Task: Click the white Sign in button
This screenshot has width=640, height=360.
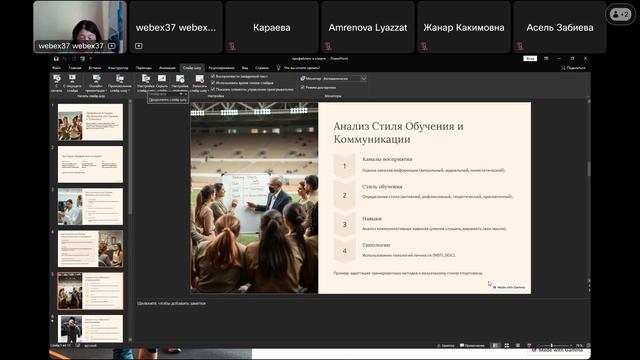Action: tap(530, 59)
